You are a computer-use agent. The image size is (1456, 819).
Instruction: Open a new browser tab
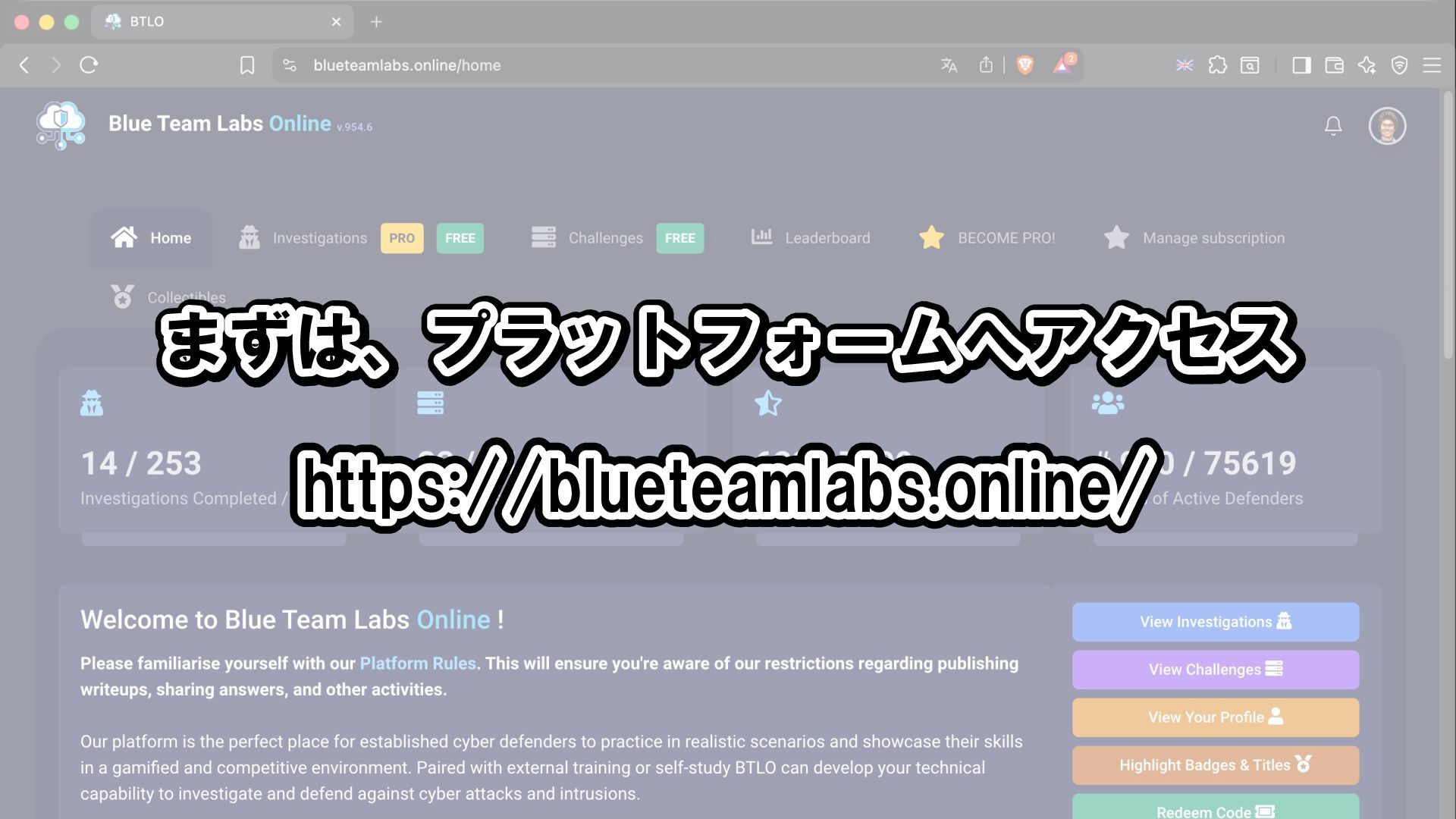click(376, 22)
